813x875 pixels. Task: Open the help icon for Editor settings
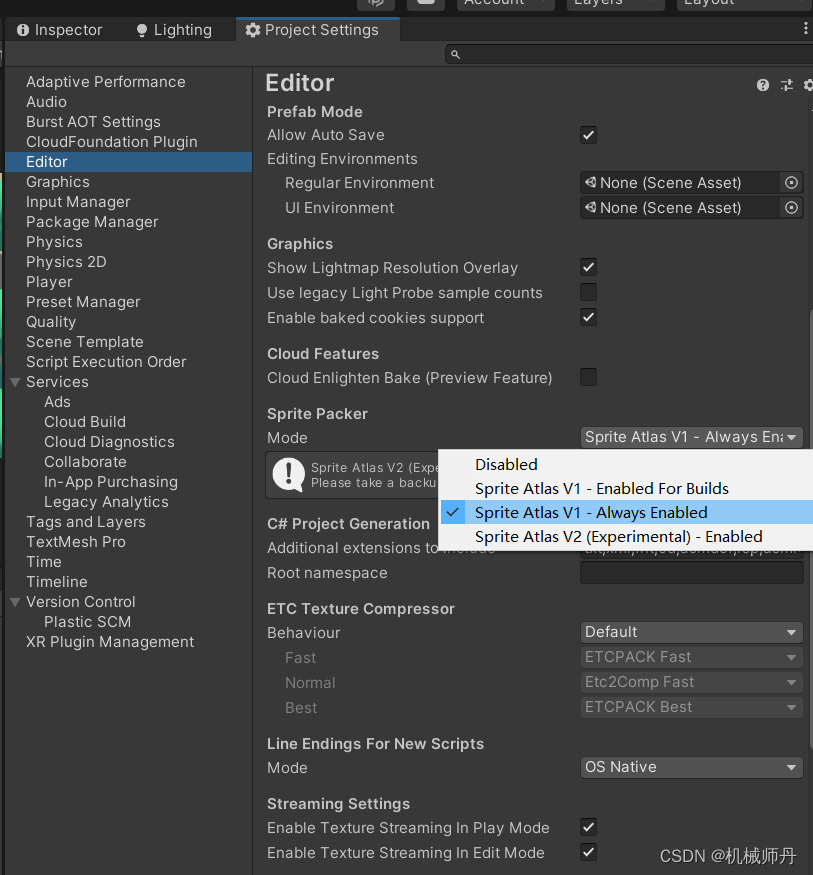[763, 85]
